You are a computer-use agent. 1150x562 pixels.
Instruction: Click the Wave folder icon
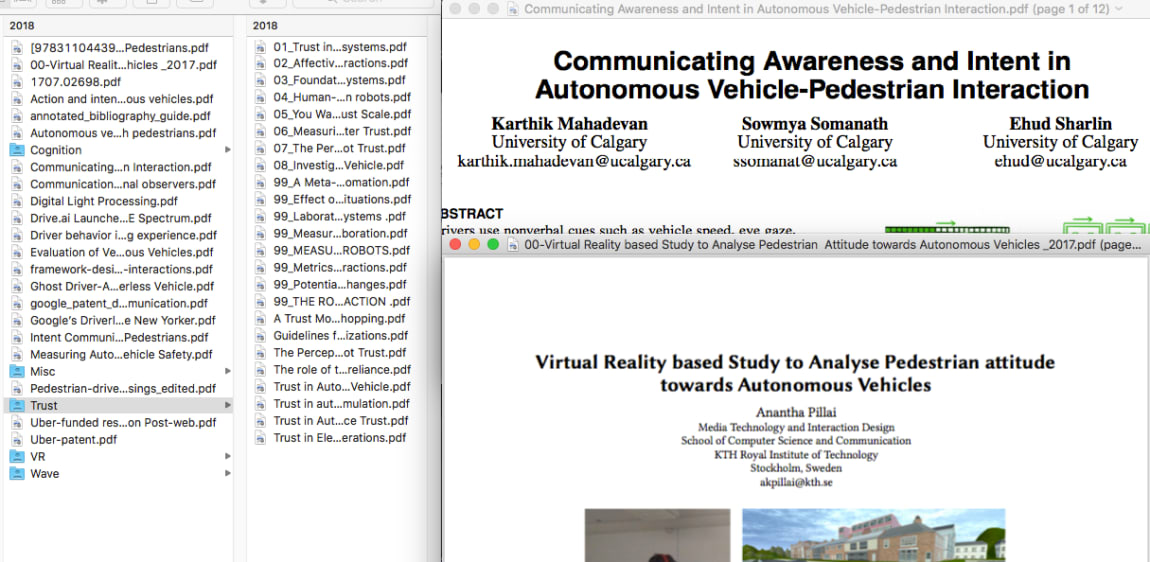17,473
